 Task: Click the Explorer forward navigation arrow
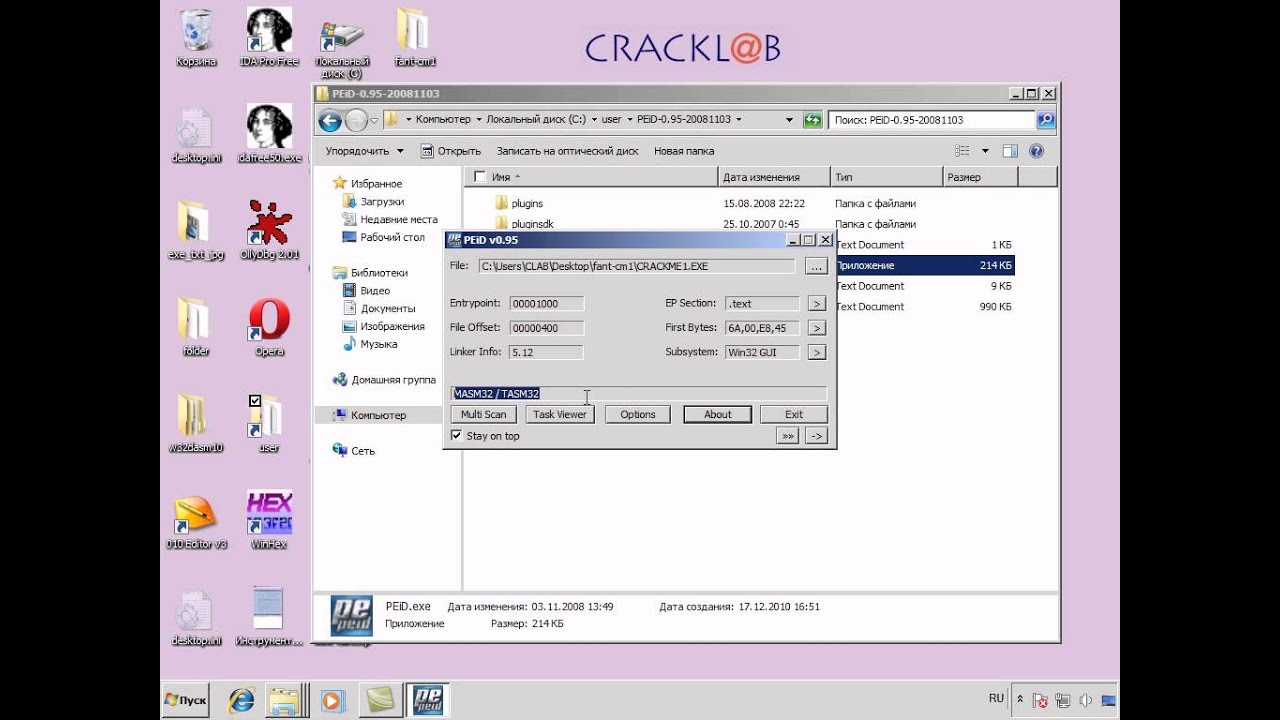[x=357, y=121]
